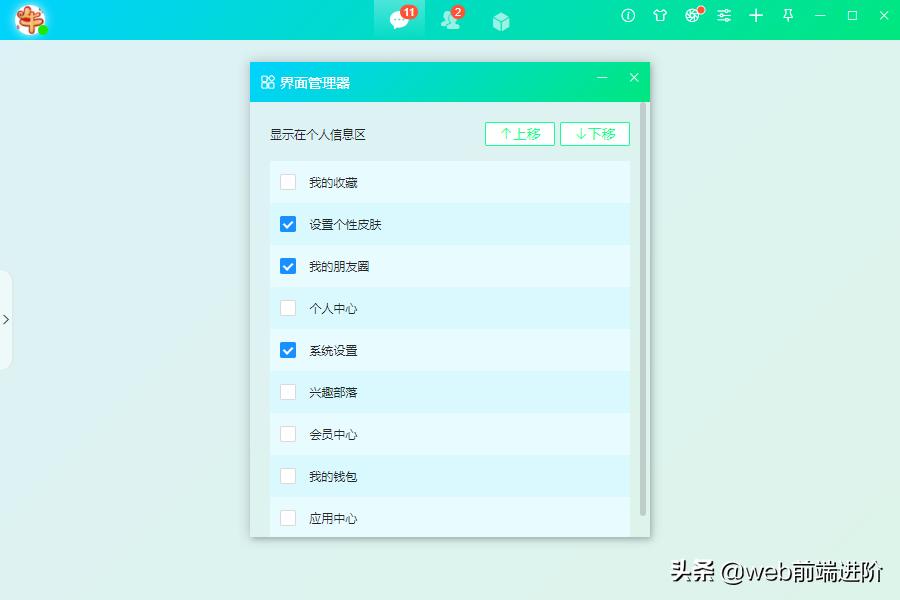
Task: Check the 我的收藏 checkbox
Action: tap(287, 182)
